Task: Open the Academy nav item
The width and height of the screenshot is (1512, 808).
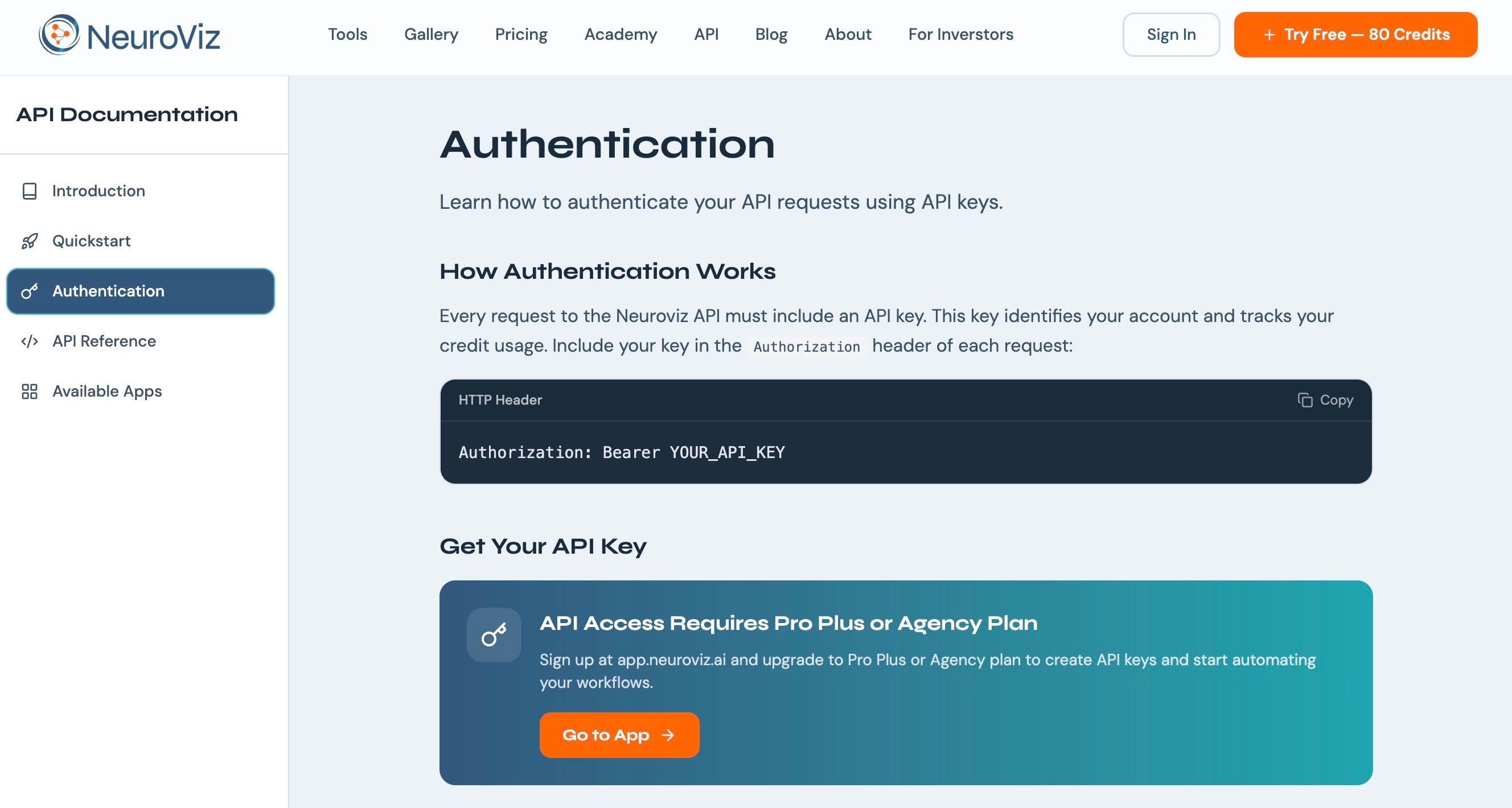Action: click(621, 35)
